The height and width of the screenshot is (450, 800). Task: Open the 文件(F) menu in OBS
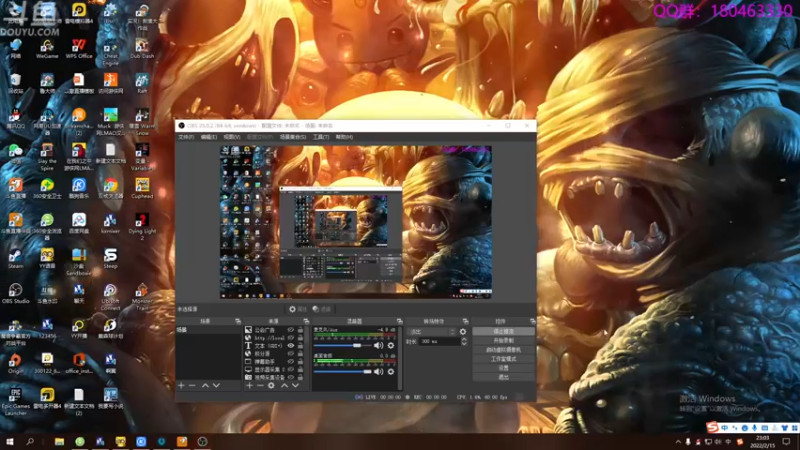click(186, 137)
